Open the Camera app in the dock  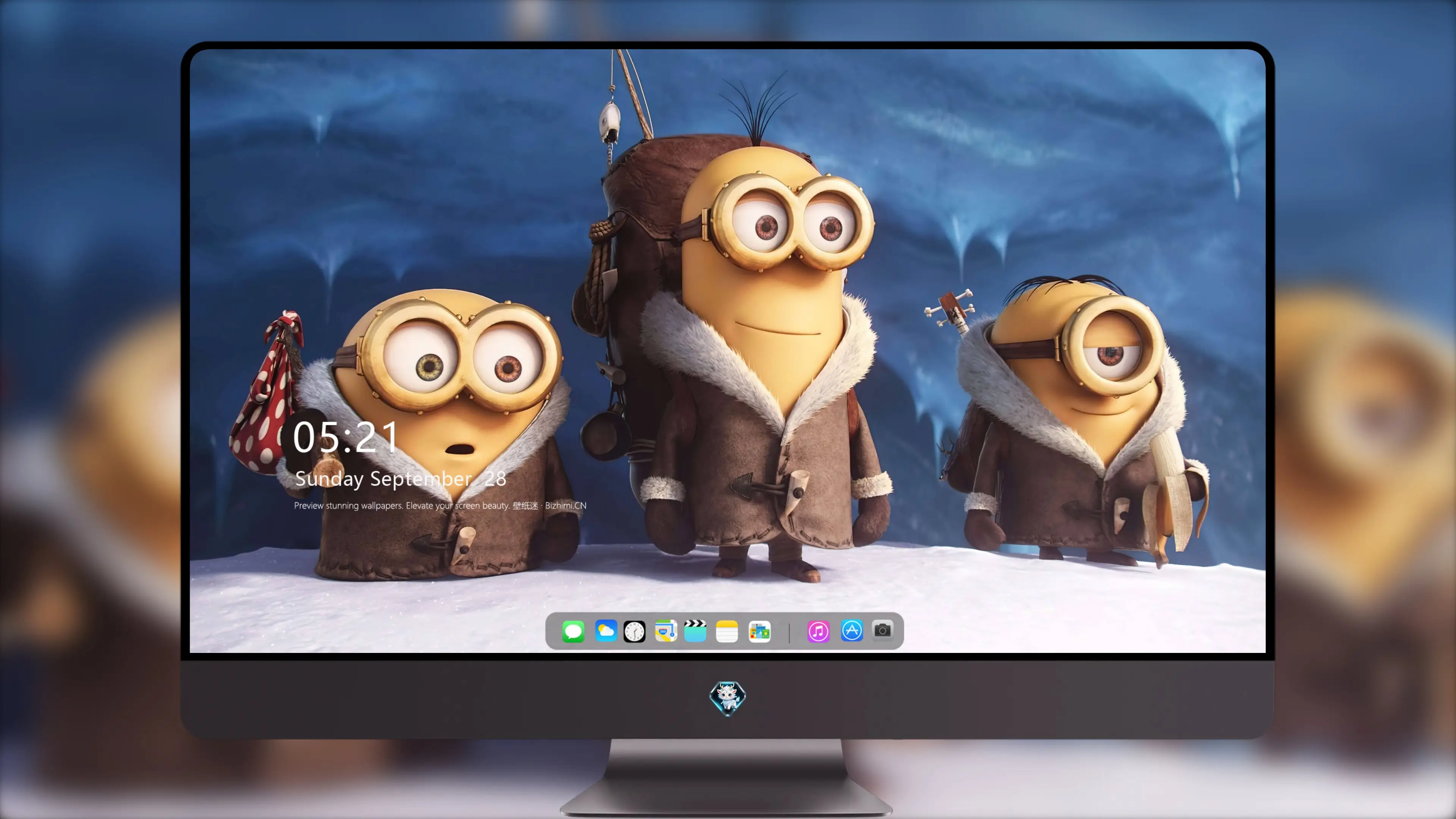[x=882, y=630]
